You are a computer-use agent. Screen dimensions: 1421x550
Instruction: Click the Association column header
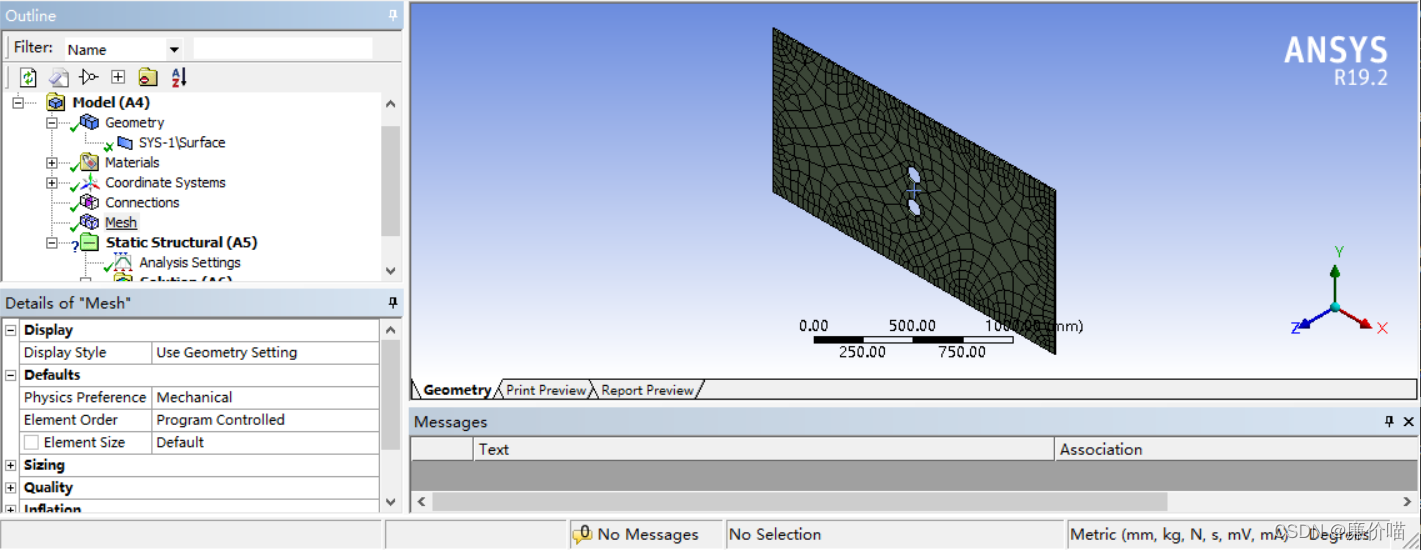tap(1236, 449)
